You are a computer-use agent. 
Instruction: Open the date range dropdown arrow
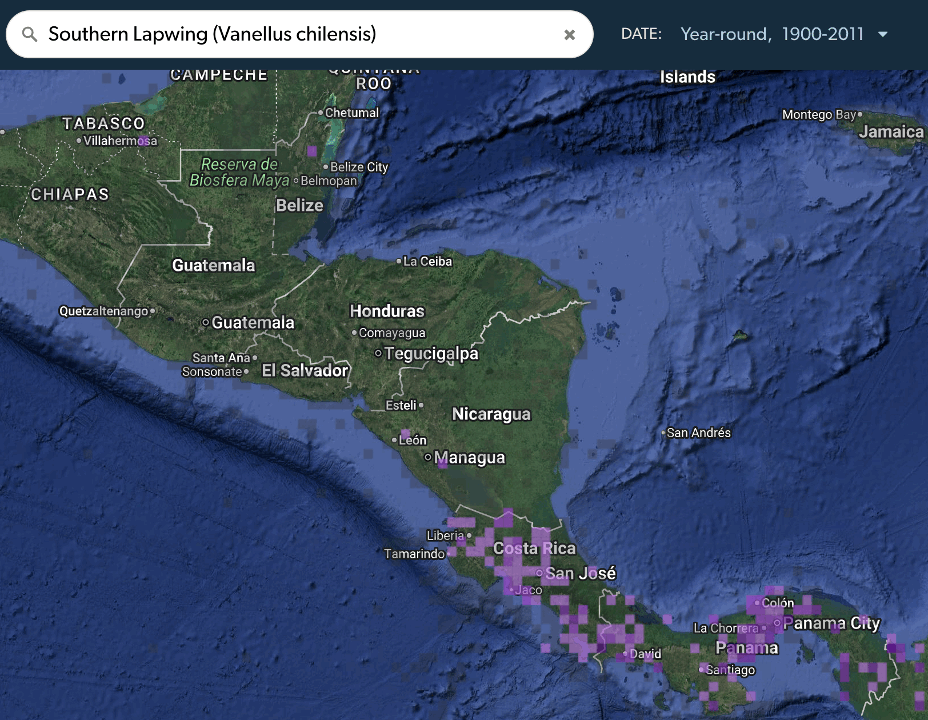[x=882, y=34]
